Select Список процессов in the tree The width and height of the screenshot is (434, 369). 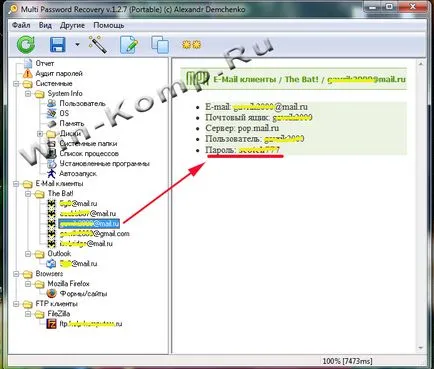[89, 154]
